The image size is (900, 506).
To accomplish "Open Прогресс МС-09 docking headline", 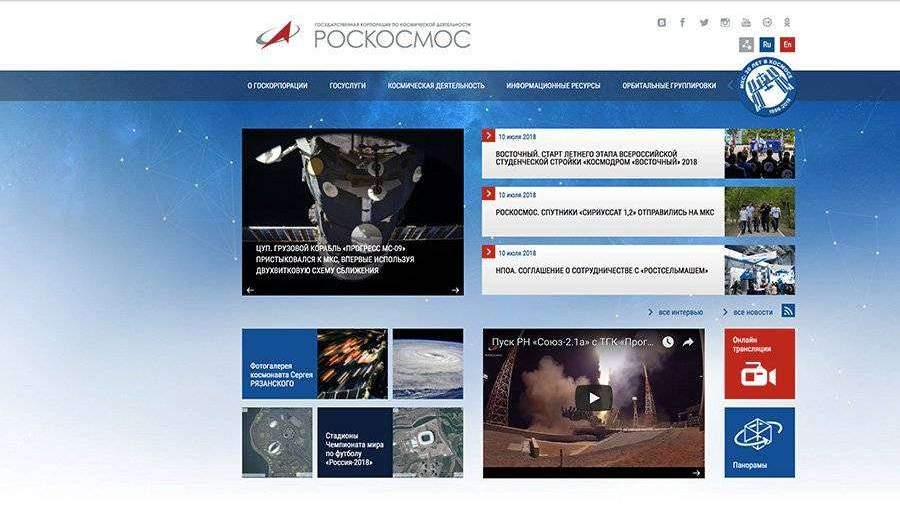I will point(335,259).
